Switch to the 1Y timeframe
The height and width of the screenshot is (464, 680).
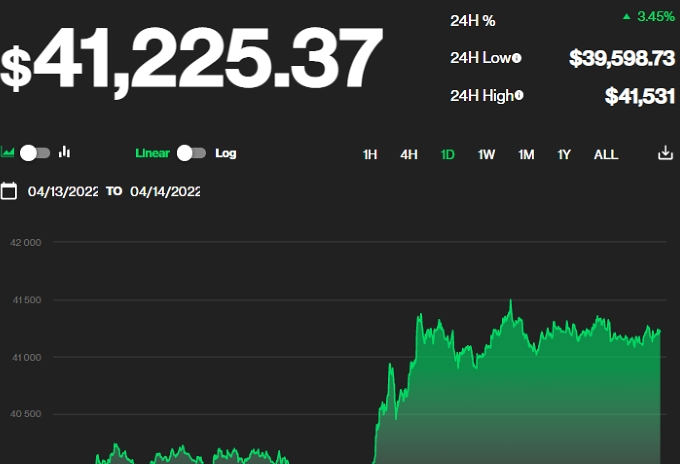tap(564, 154)
